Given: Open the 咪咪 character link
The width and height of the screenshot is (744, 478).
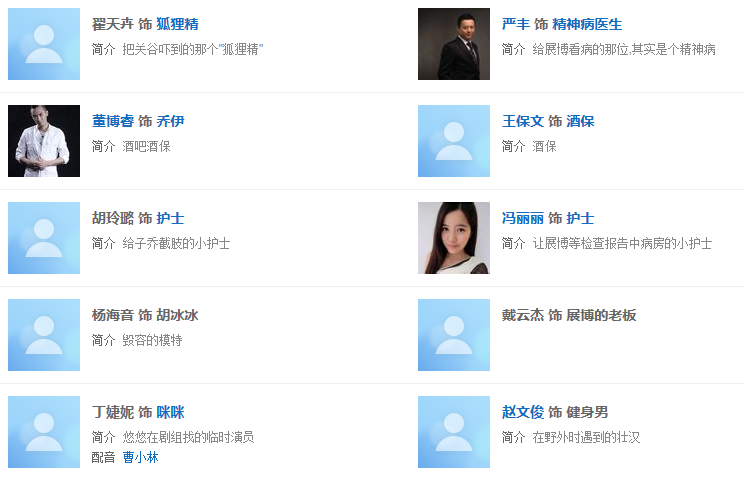Looking at the screenshot, I should click(x=170, y=412).
